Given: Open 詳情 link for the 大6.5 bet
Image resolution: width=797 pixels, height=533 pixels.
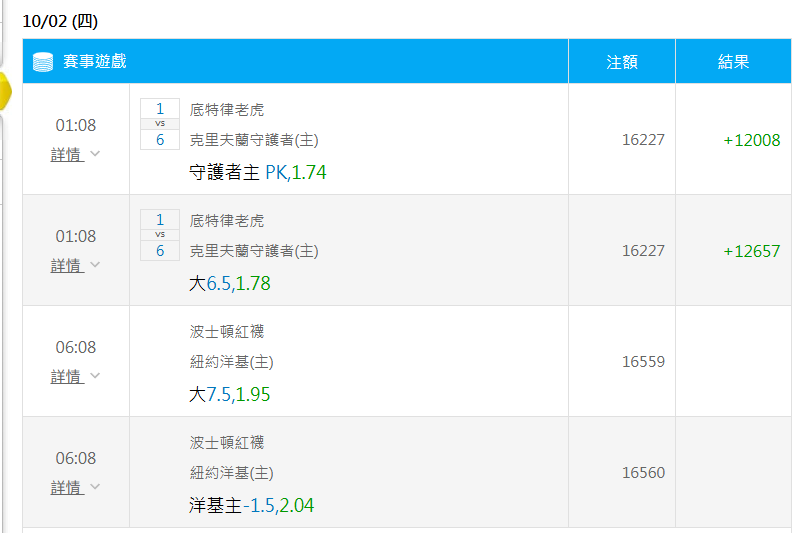Looking at the screenshot, I should coord(67,266).
